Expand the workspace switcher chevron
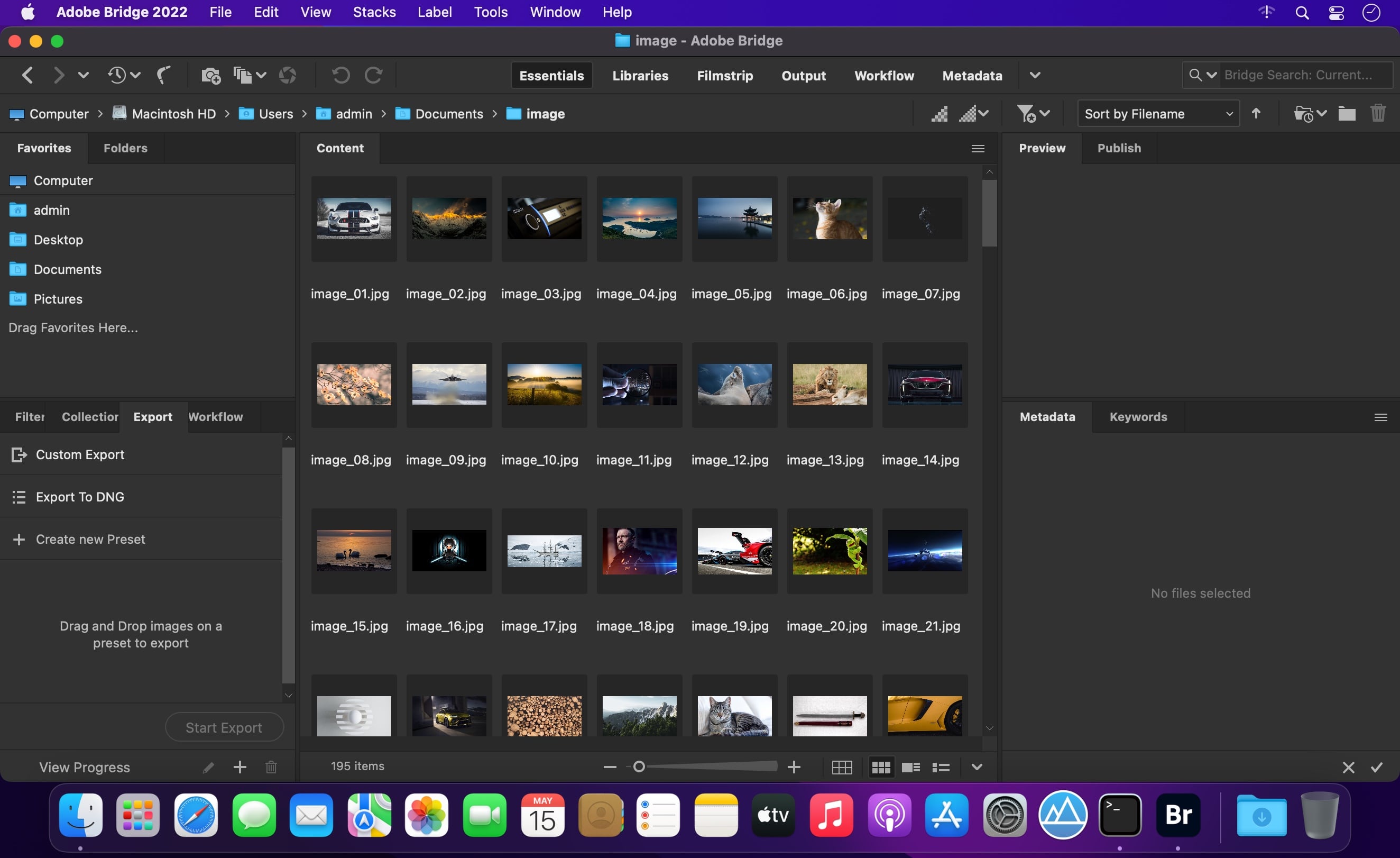Image resolution: width=1400 pixels, height=858 pixels. pos(1035,75)
